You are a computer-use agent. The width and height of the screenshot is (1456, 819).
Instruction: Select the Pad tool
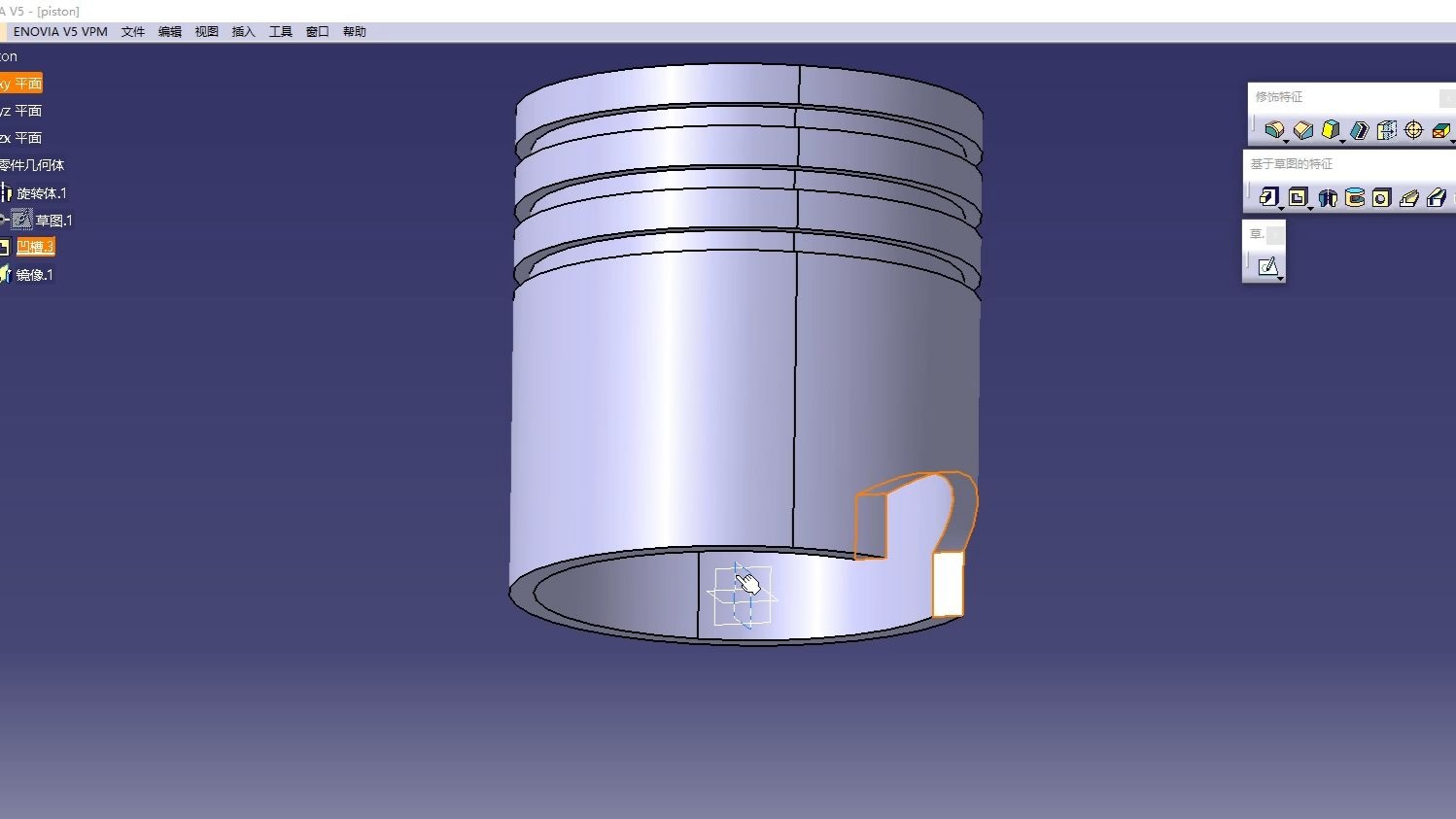pos(1268,197)
